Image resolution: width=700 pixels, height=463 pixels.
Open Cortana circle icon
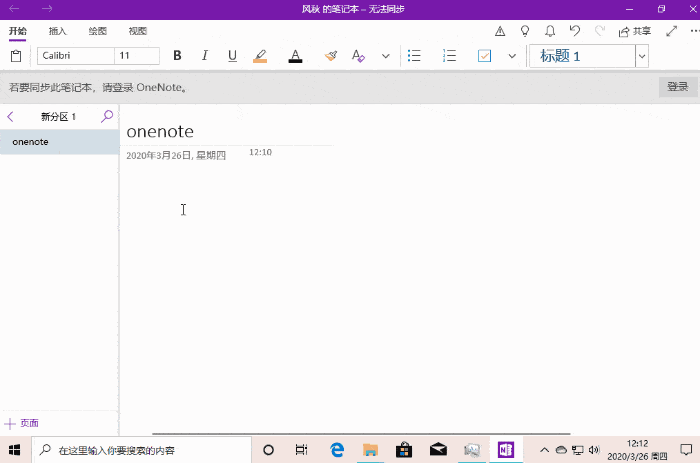[268, 450]
